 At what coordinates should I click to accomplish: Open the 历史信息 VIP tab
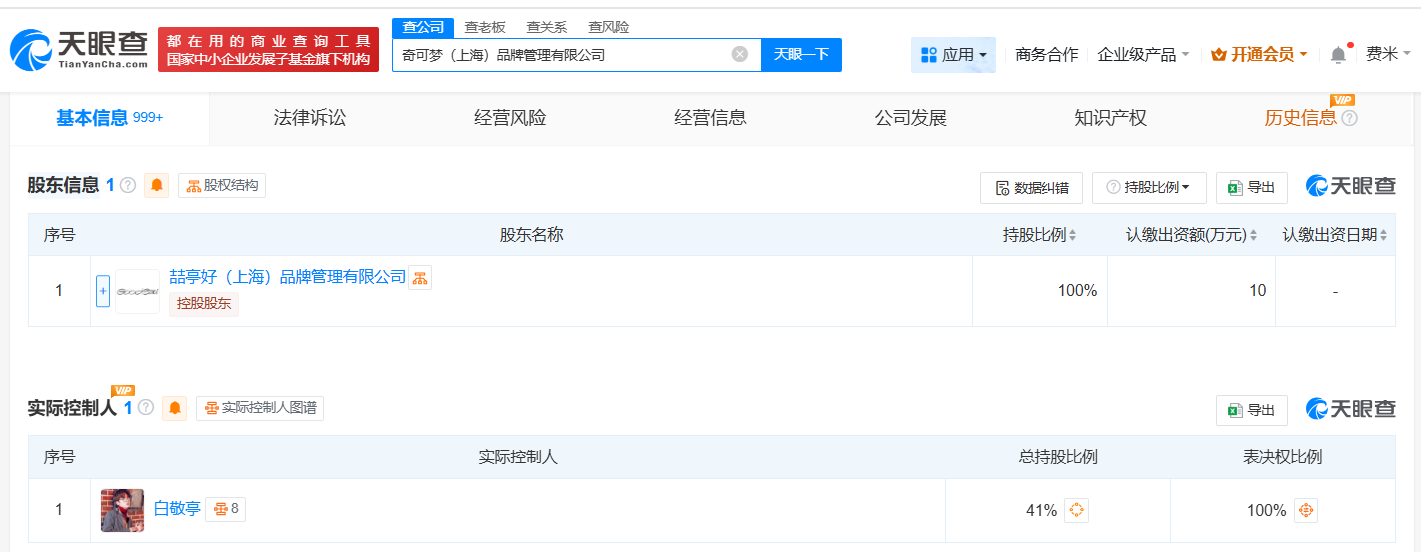point(1300,118)
